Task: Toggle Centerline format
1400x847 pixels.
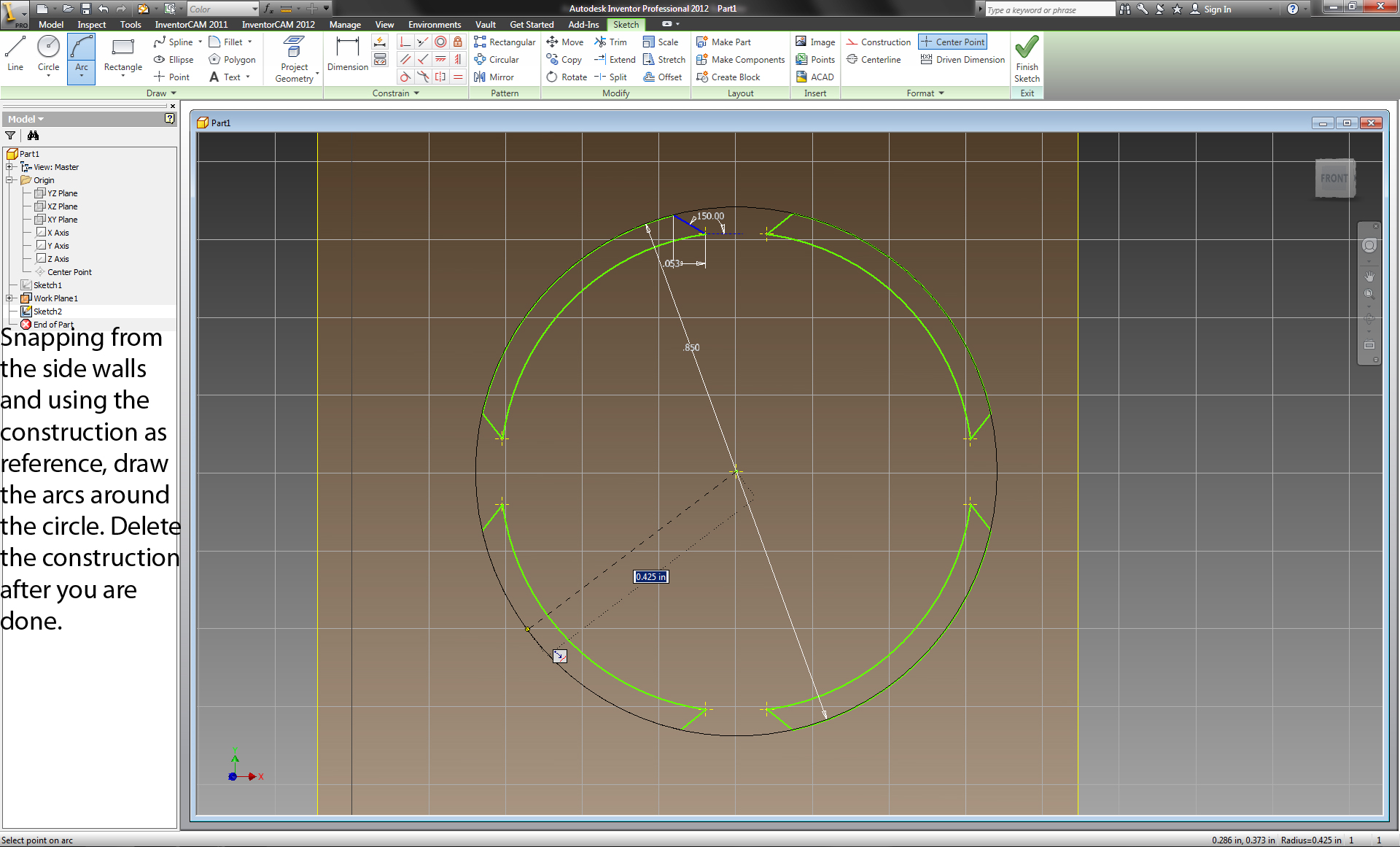Action: click(x=874, y=60)
